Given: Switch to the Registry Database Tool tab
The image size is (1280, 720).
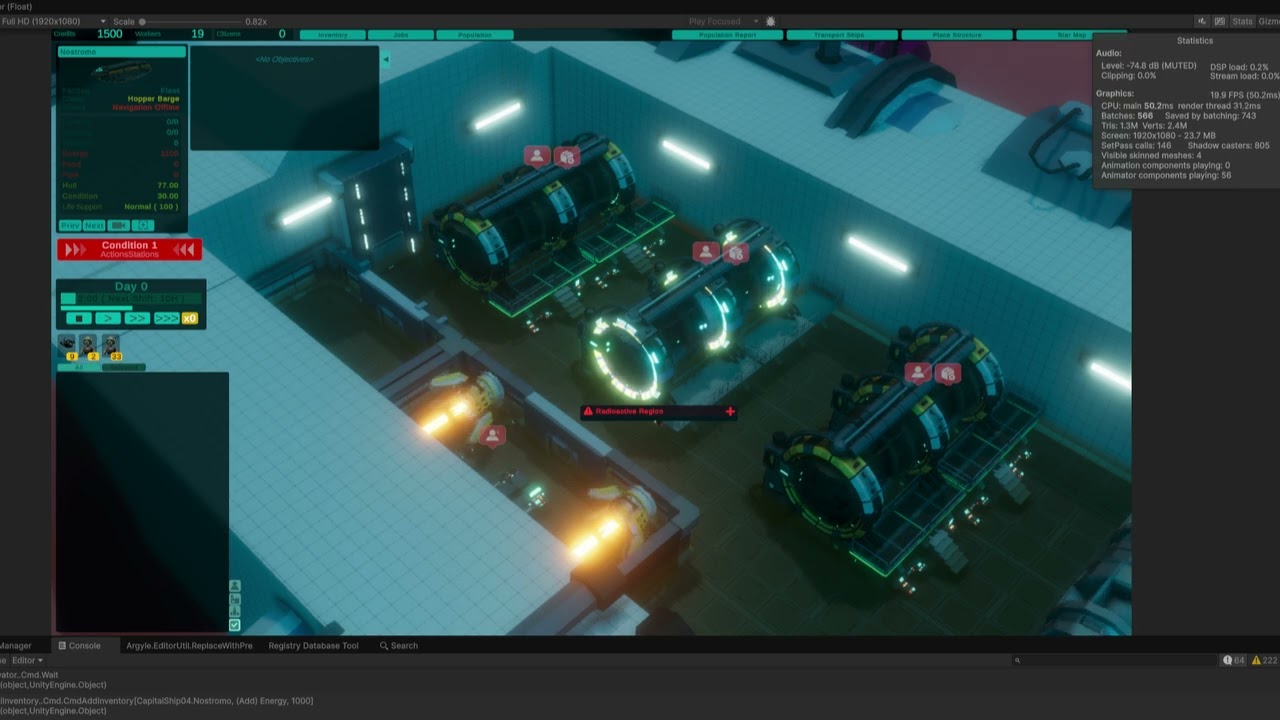Looking at the screenshot, I should pos(315,645).
